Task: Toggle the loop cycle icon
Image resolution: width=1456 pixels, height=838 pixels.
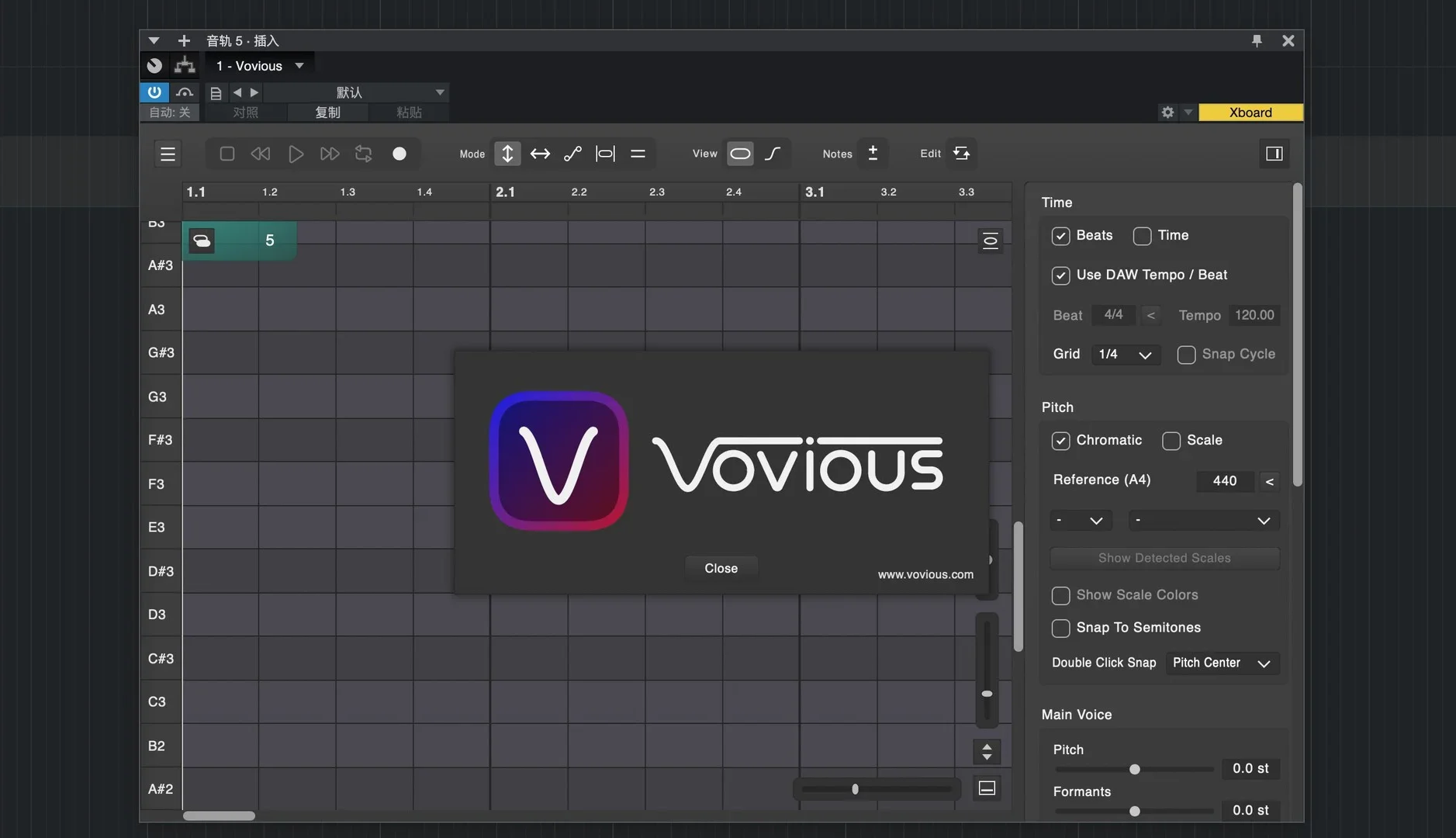Action: pyautogui.click(x=363, y=154)
